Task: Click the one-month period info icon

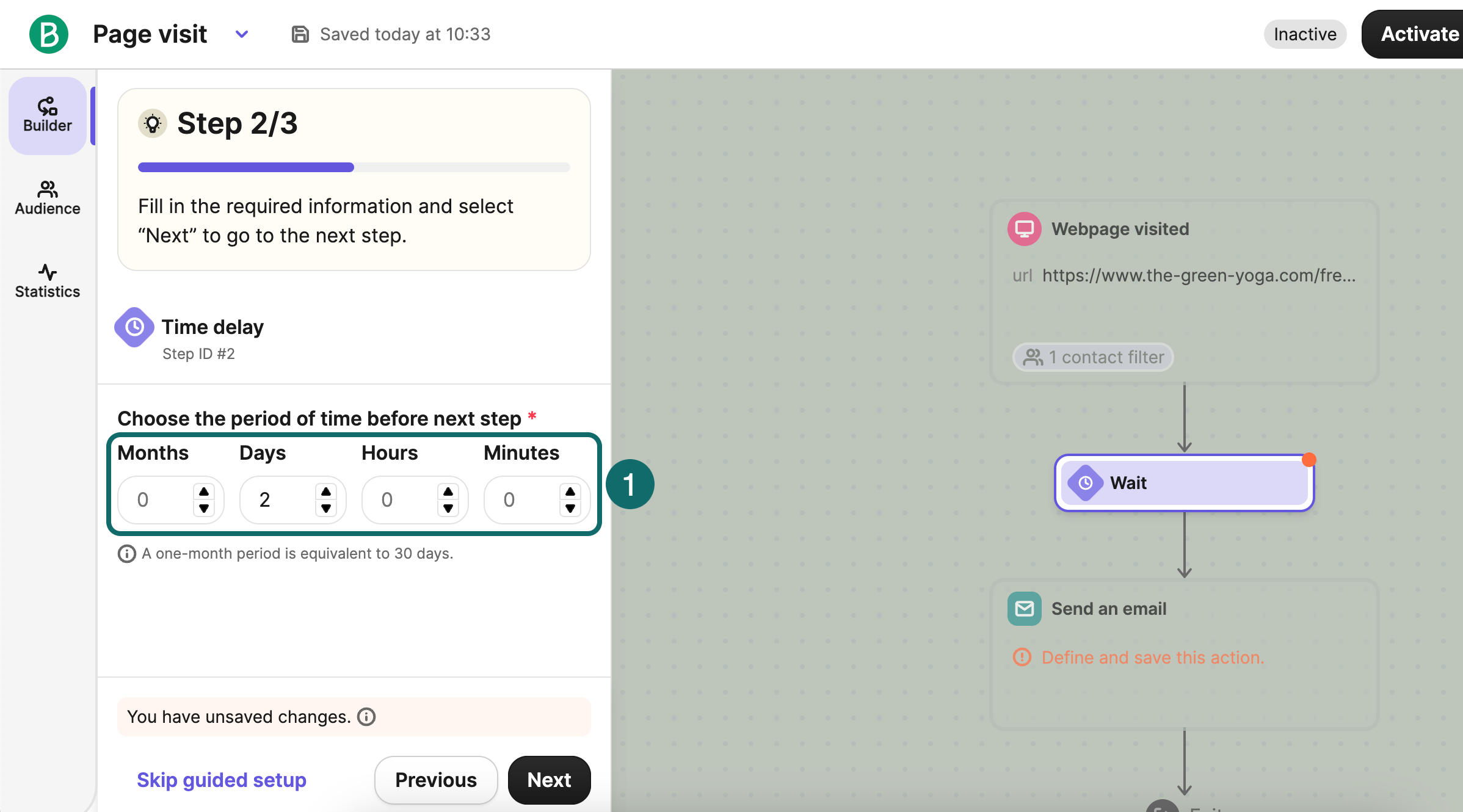Action: (126, 554)
